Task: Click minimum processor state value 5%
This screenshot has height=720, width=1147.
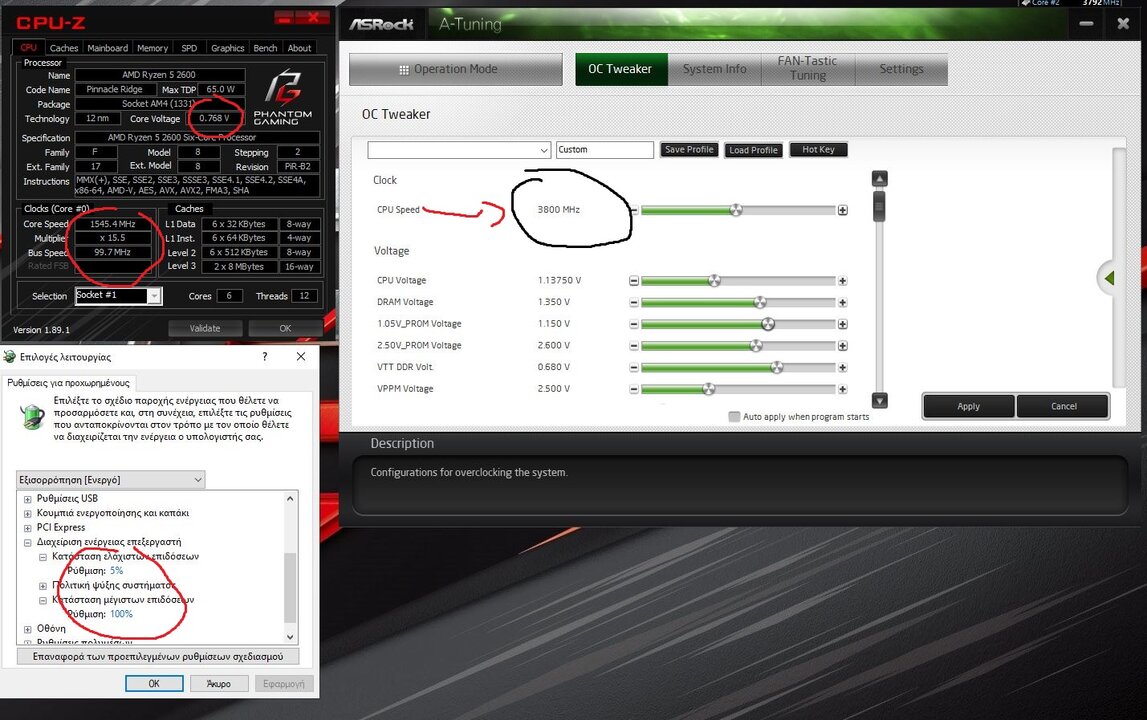Action: pos(116,571)
